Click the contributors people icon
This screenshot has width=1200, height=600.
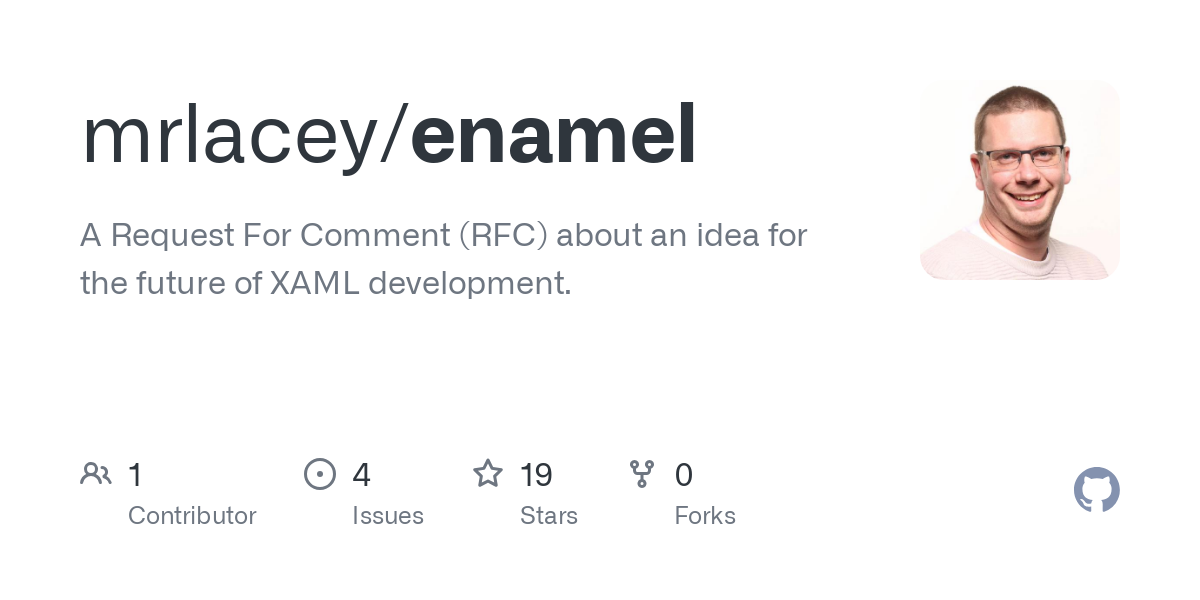pyautogui.click(x=96, y=474)
